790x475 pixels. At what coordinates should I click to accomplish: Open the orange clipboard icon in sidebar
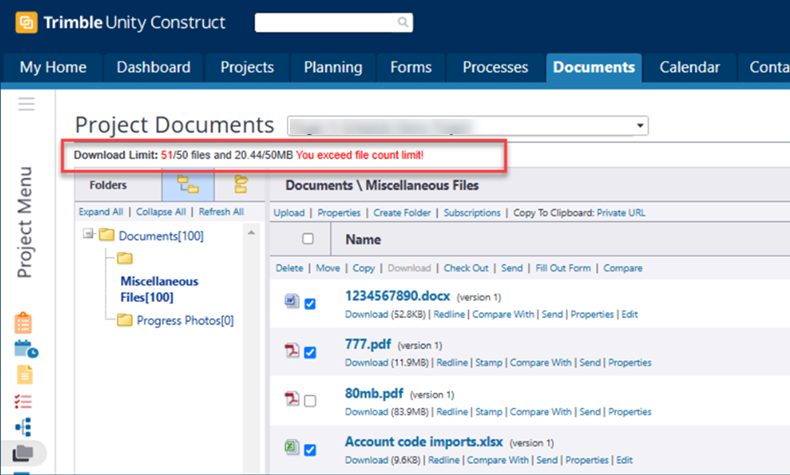[24, 323]
